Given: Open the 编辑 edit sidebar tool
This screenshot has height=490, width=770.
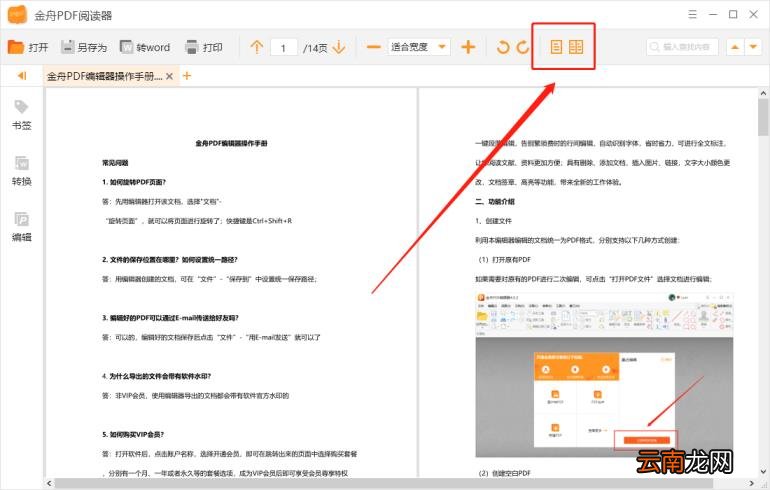Looking at the screenshot, I should 22,227.
